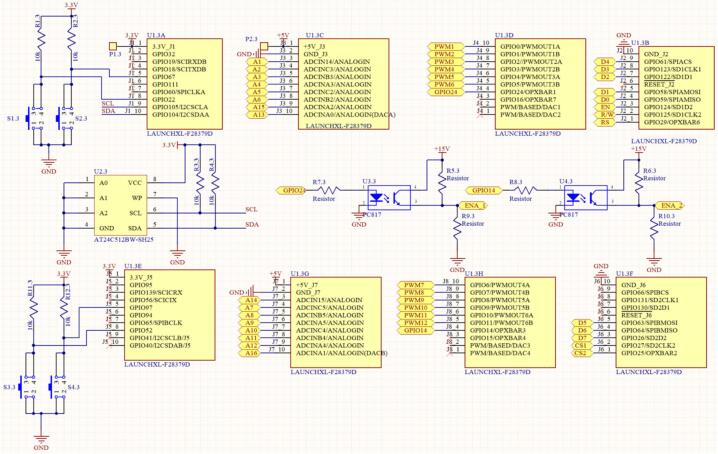Click the PWM6 port label

coord(444,85)
